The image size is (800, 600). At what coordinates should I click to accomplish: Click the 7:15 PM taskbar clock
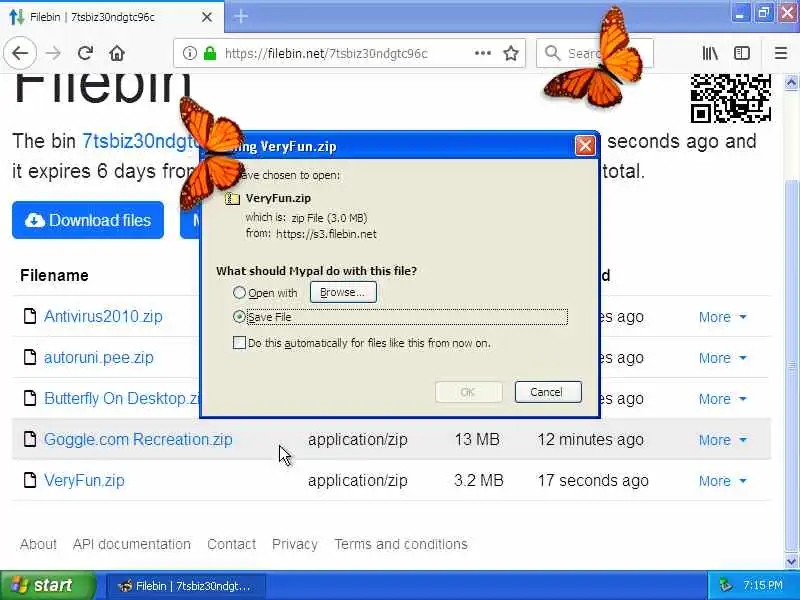tap(762, 585)
